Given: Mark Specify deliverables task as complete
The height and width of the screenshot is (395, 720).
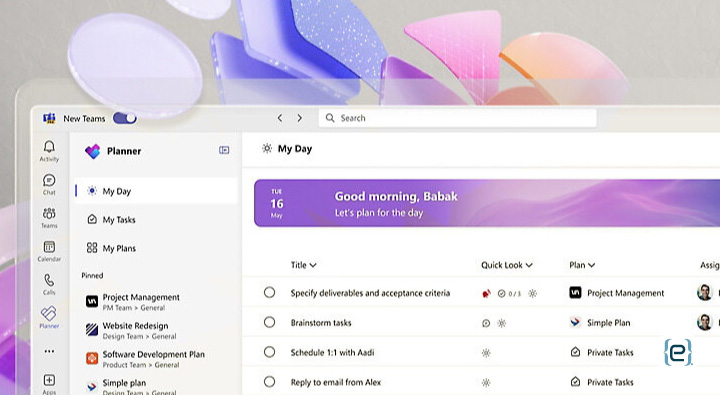Looking at the screenshot, I should [270, 292].
